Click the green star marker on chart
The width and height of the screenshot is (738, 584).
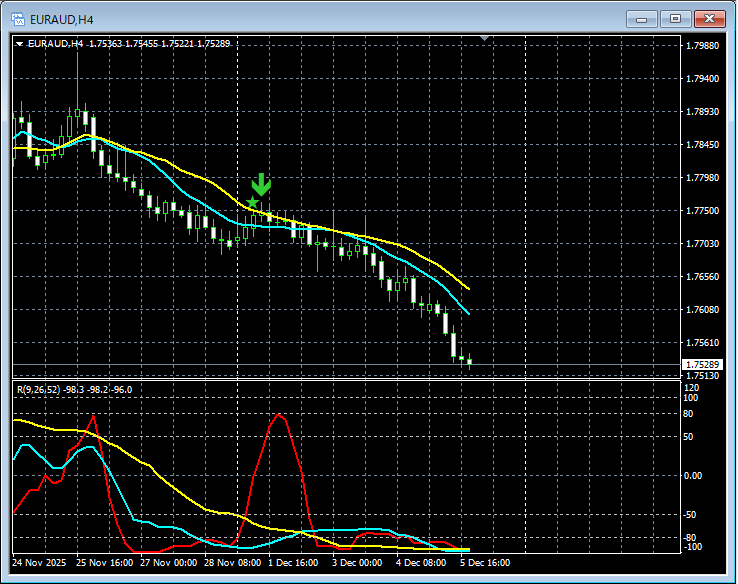point(252,203)
